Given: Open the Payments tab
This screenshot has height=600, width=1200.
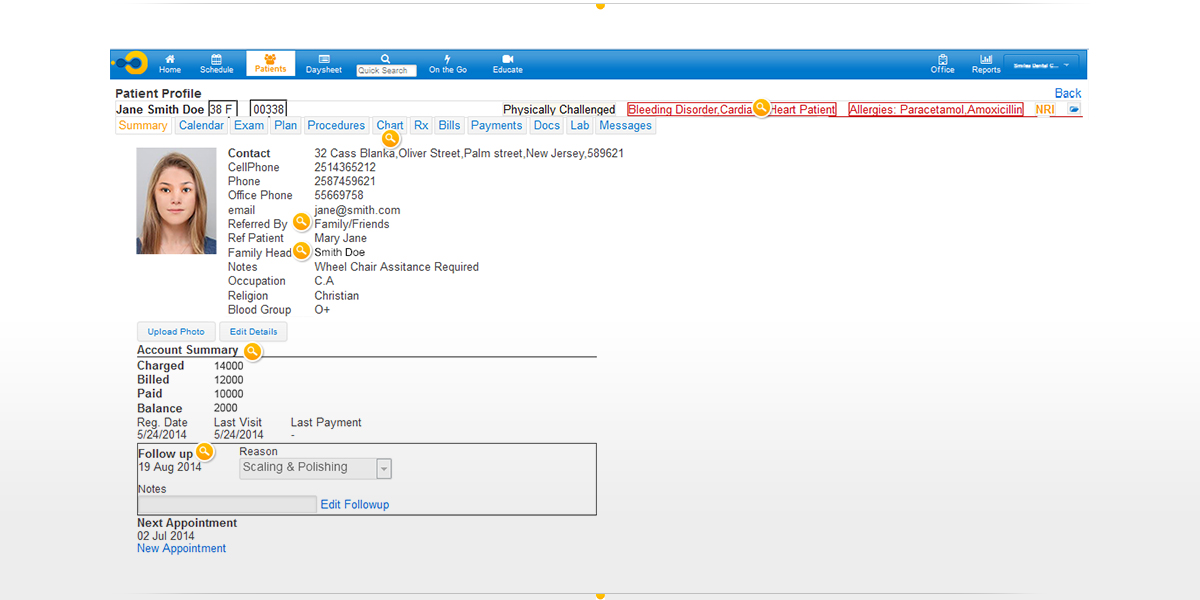Looking at the screenshot, I should click(x=496, y=126).
